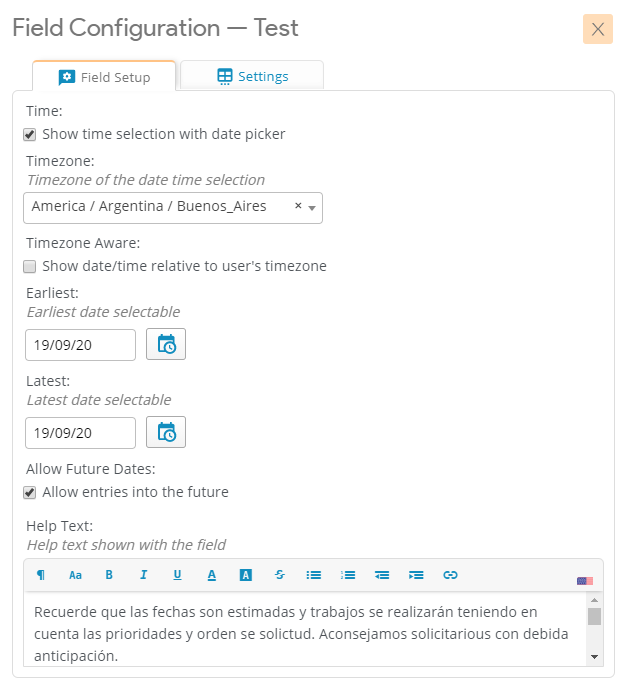
Task: Click the paragraph format icon
Action: 41,575
